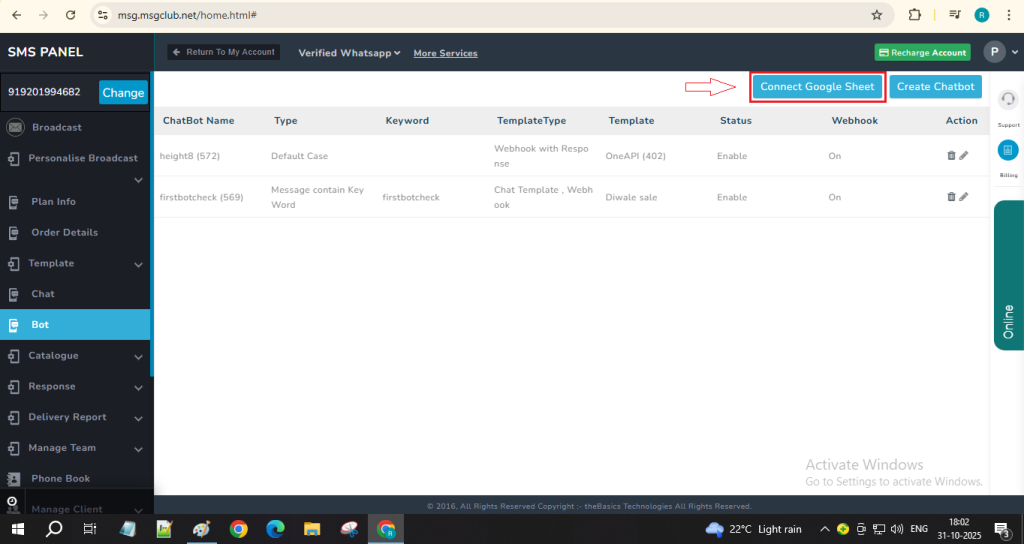Open the Support headset icon
The width and height of the screenshot is (1024, 544).
pyautogui.click(x=1008, y=100)
